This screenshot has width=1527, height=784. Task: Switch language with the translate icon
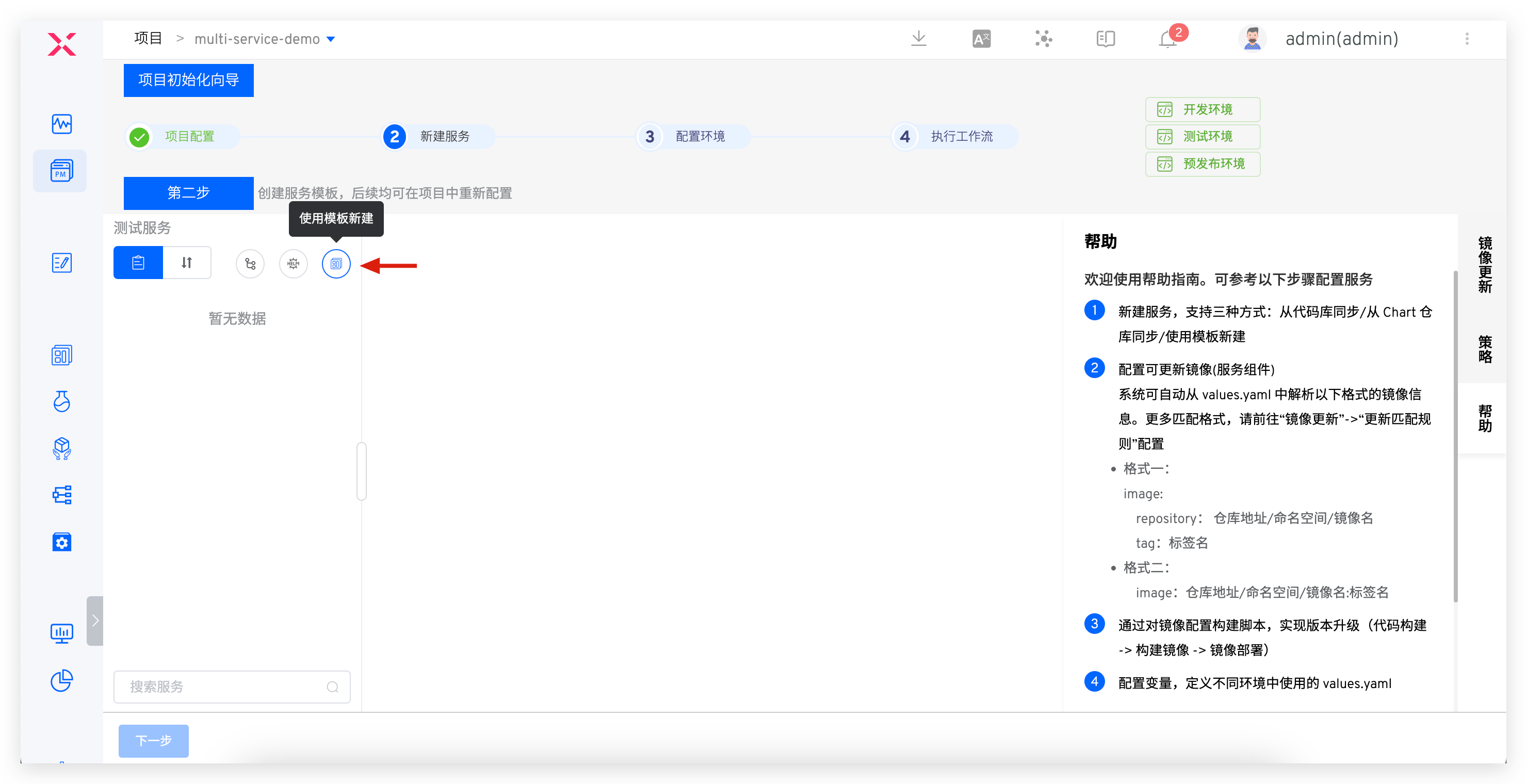981,39
